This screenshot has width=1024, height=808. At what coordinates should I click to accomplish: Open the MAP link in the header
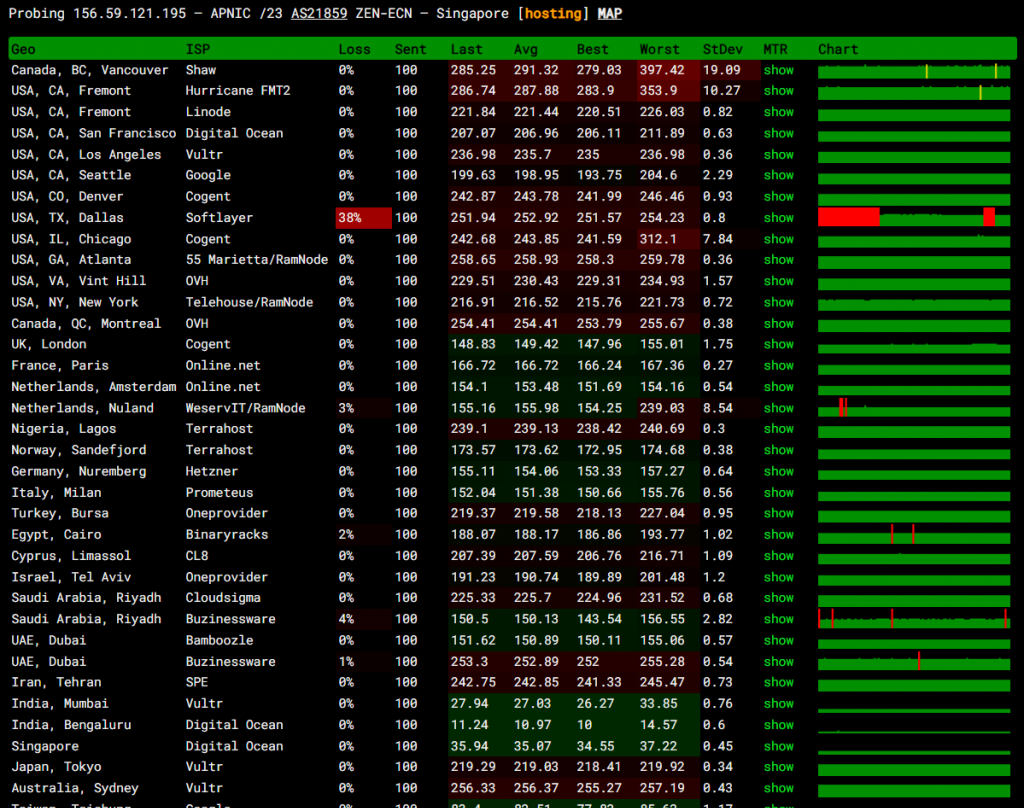coord(609,13)
